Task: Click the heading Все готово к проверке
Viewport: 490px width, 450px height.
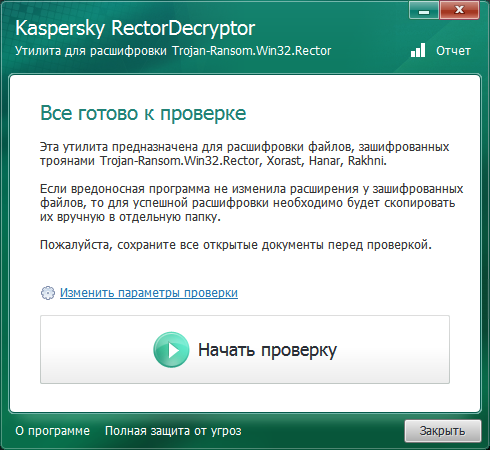Action: [x=143, y=113]
